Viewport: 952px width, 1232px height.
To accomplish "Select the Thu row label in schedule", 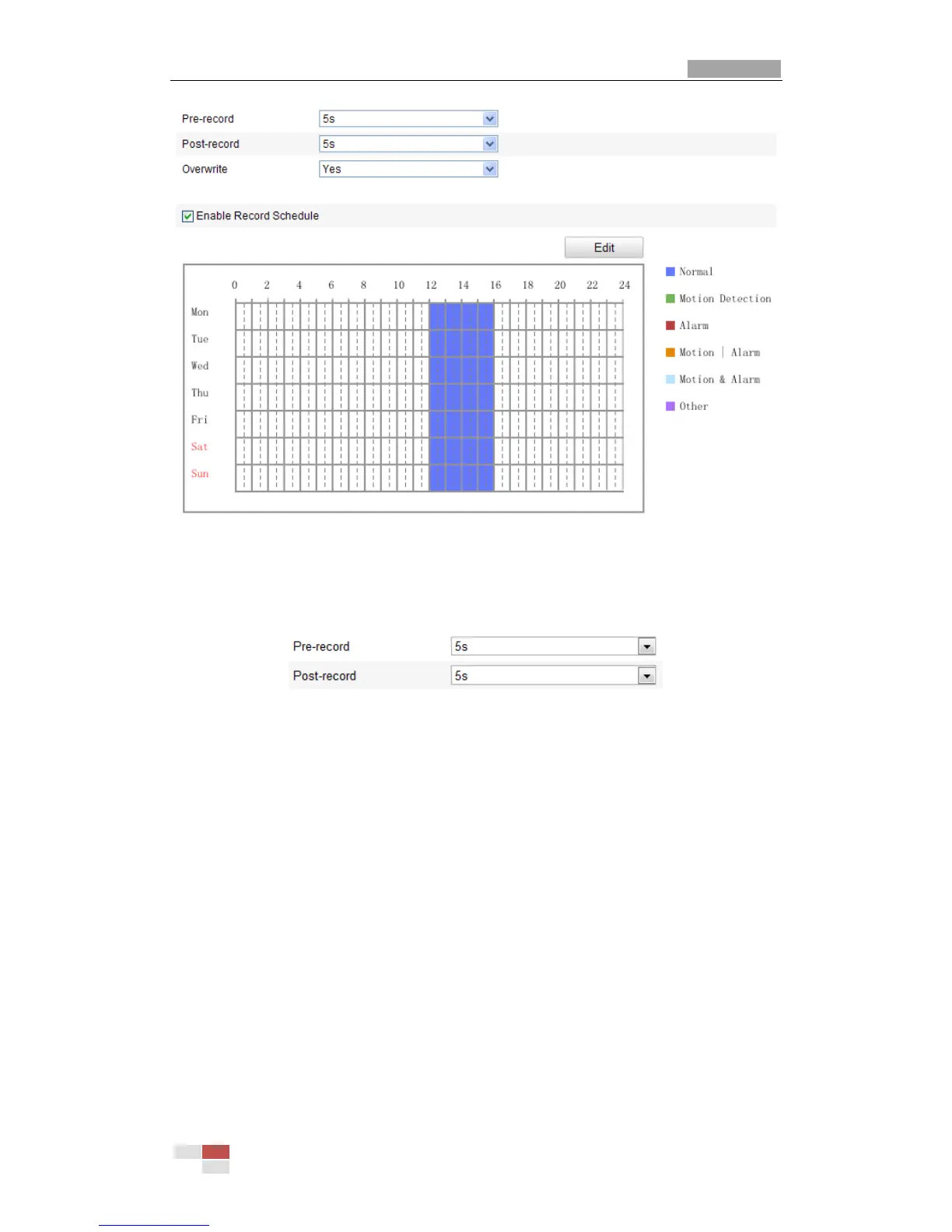I will point(200,393).
